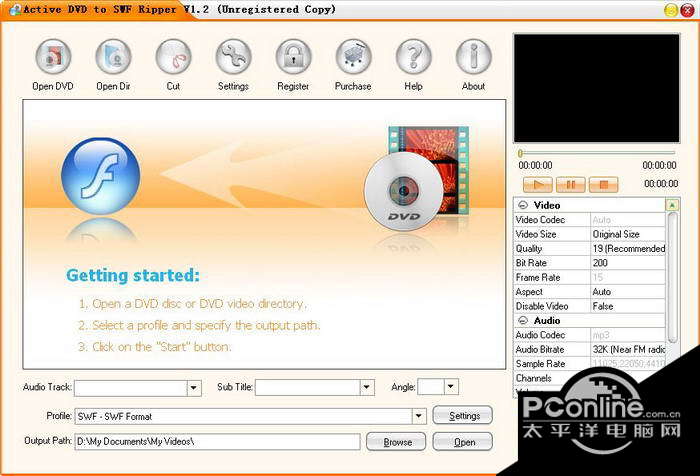Open Settings via the wrench icon
This screenshot has height=476, width=700.
[x=233, y=57]
